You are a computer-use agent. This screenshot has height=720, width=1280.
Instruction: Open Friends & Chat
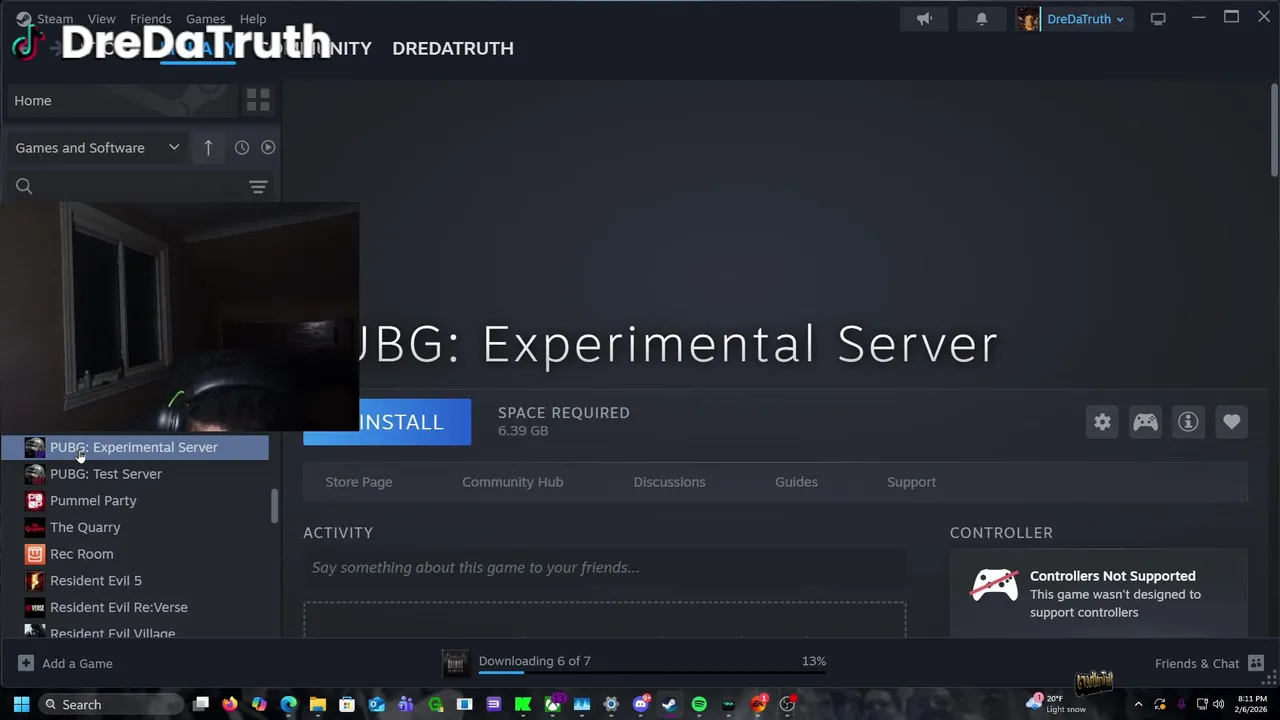point(1209,664)
